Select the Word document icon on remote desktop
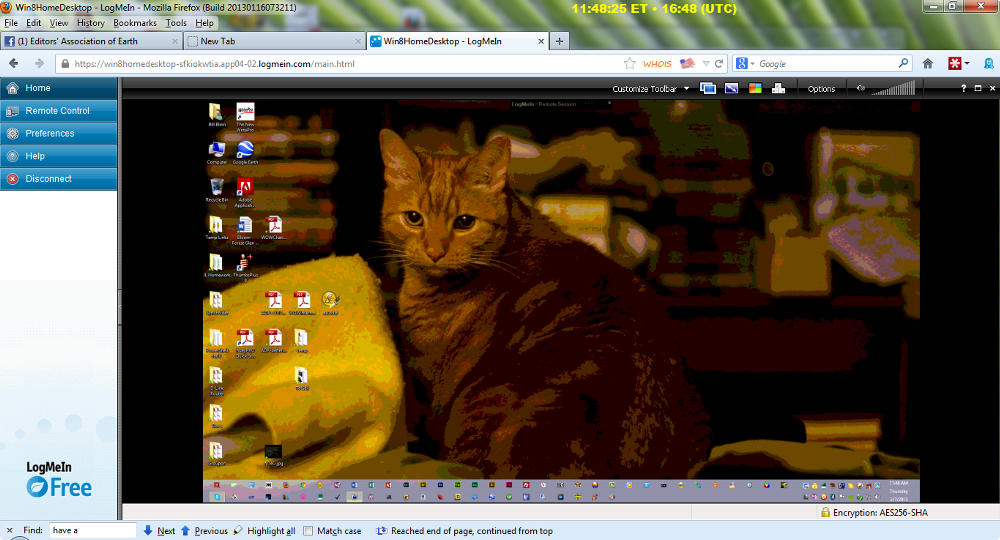 point(244,230)
